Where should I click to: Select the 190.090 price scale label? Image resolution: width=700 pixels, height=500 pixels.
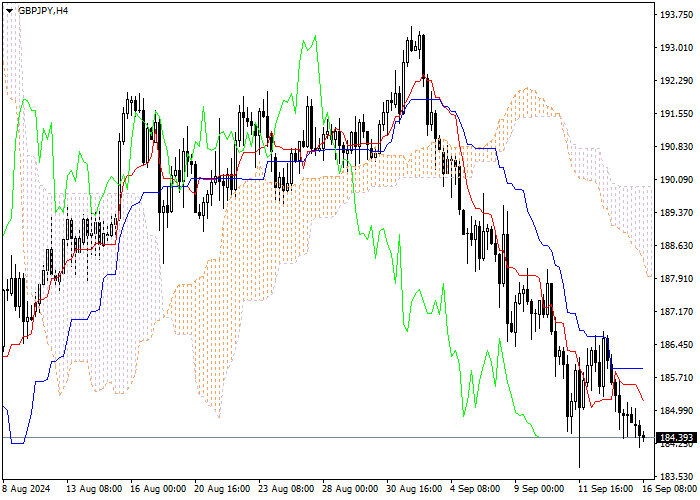[676, 179]
